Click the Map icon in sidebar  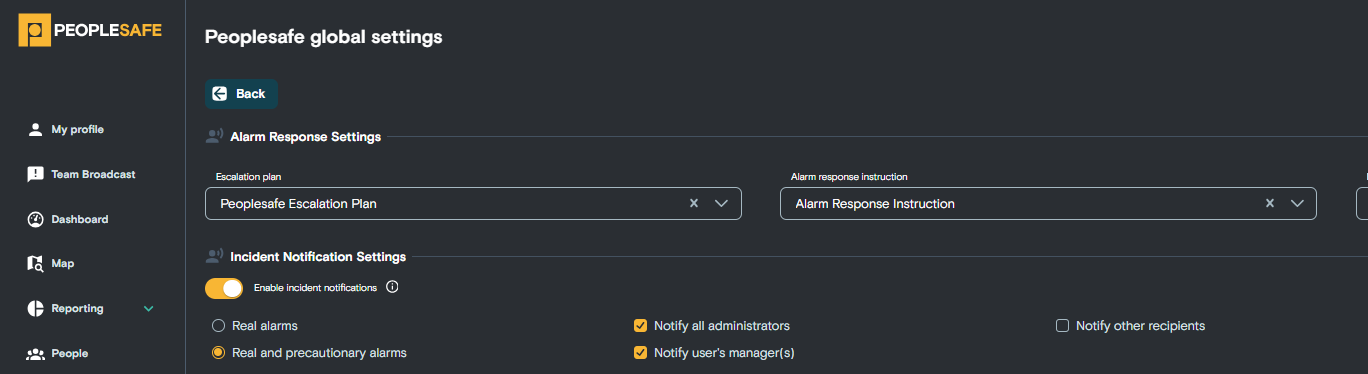[x=35, y=264]
